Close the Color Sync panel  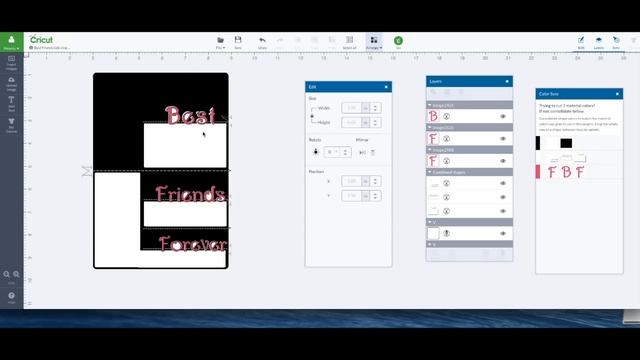[x=617, y=94]
